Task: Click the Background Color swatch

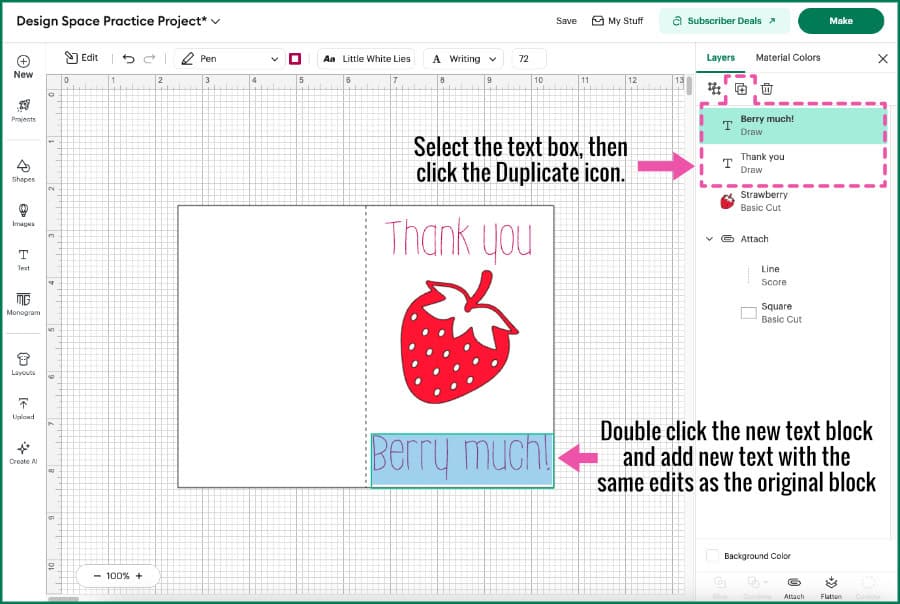Action: pos(712,556)
